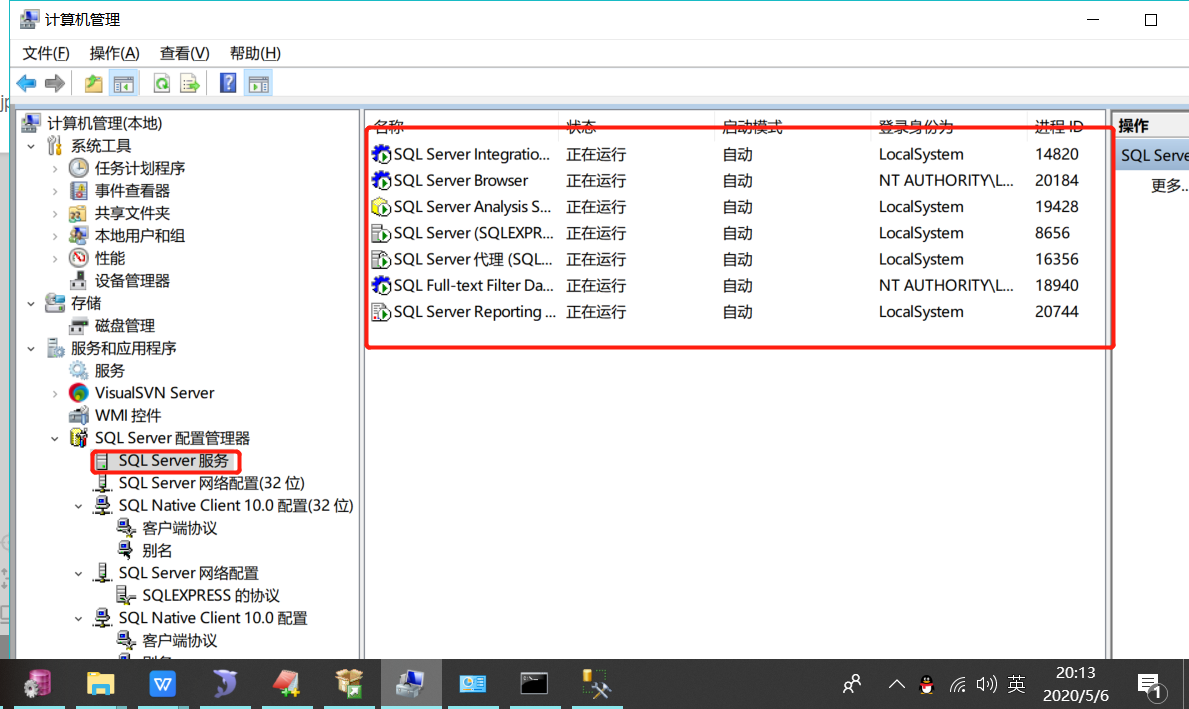Click process ID 8656 cell
The width and height of the screenshot is (1189, 709).
(x=1052, y=234)
